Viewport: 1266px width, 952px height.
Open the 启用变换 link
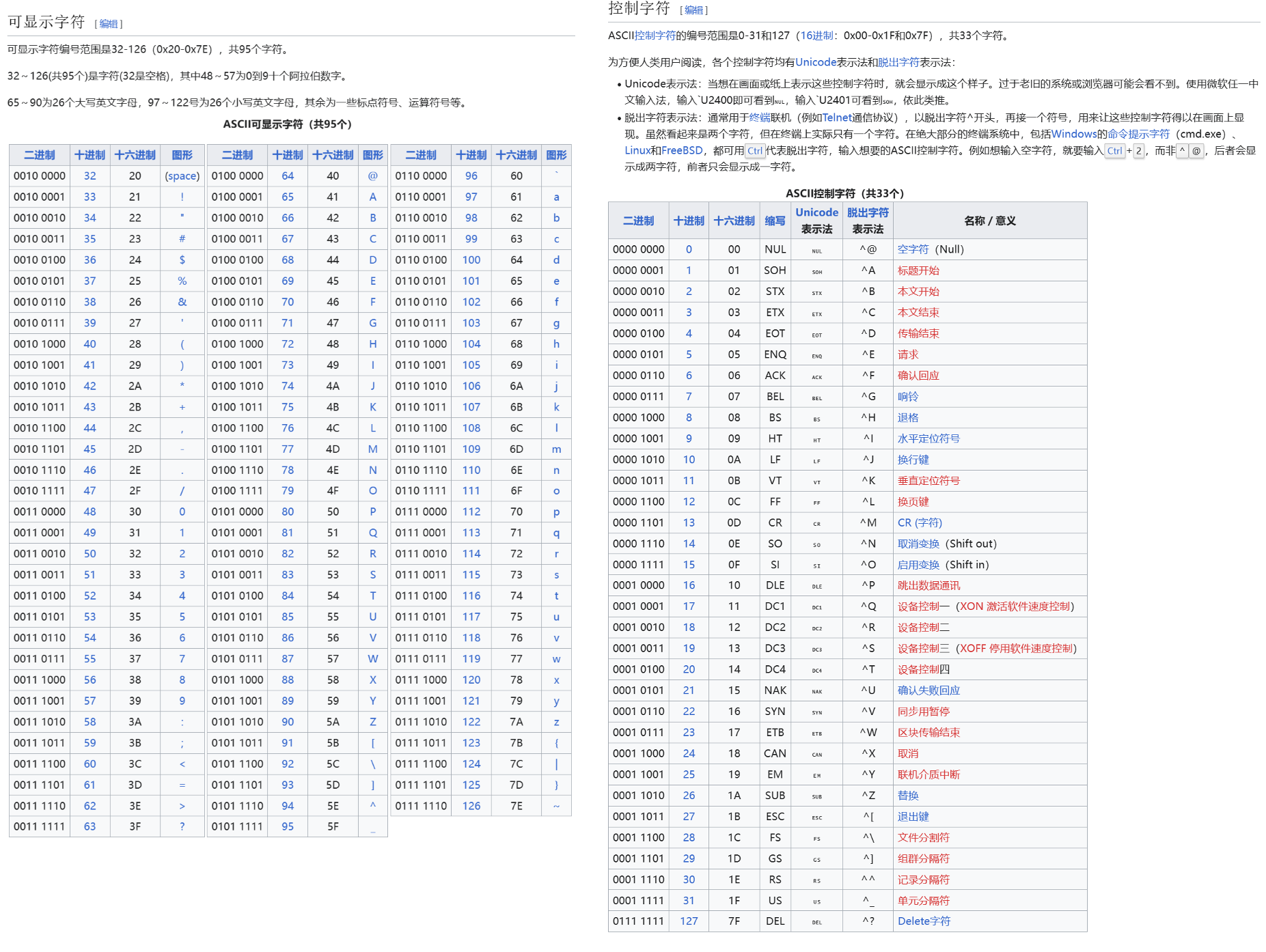point(918,565)
